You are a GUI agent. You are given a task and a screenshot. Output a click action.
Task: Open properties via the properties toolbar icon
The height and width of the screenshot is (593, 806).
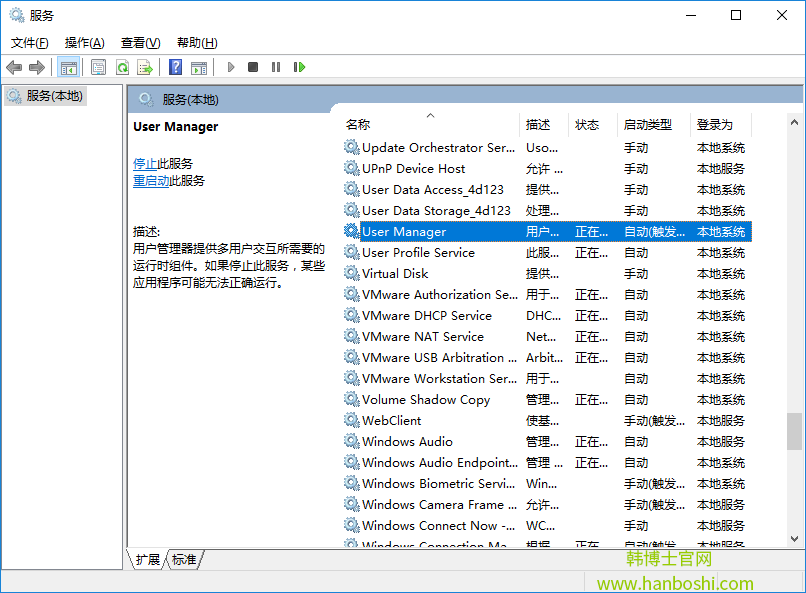click(x=96, y=67)
